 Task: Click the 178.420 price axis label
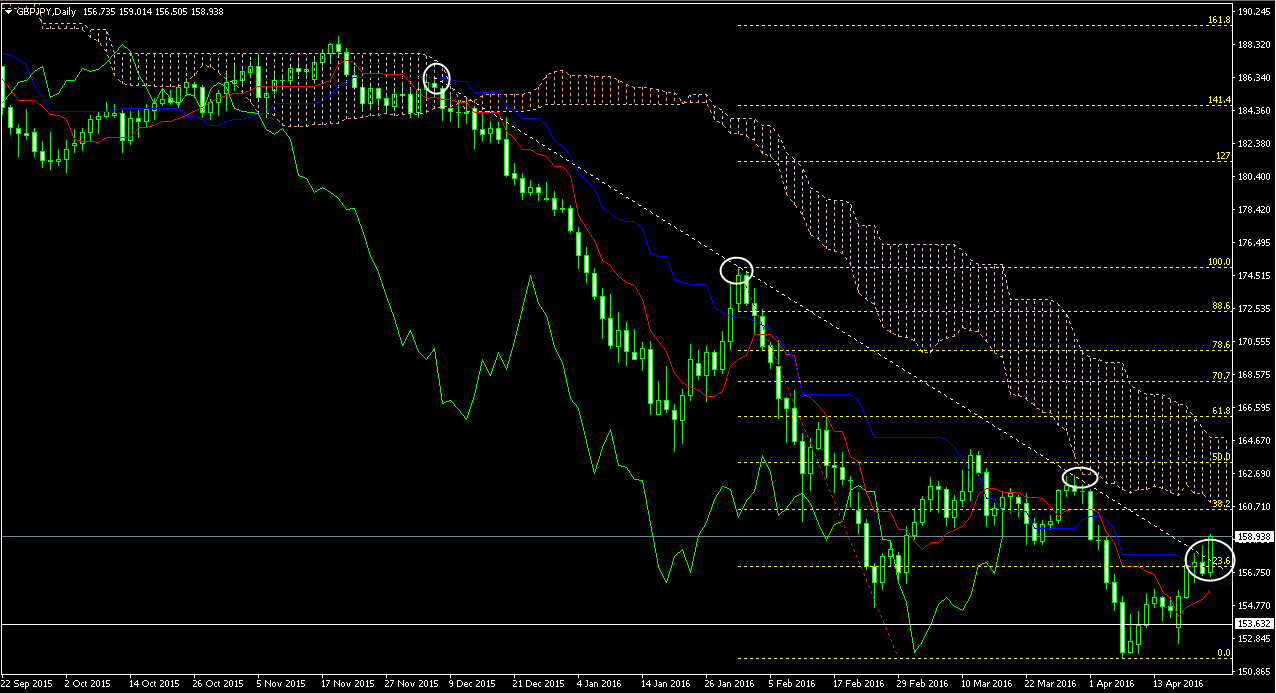pos(1254,210)
